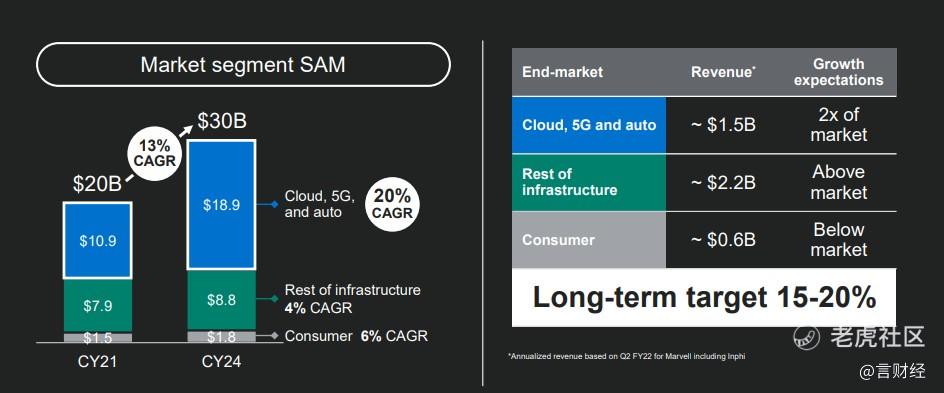Click the Consumer table row header
This screenshot has width=944, height=393.
[589, 240]
